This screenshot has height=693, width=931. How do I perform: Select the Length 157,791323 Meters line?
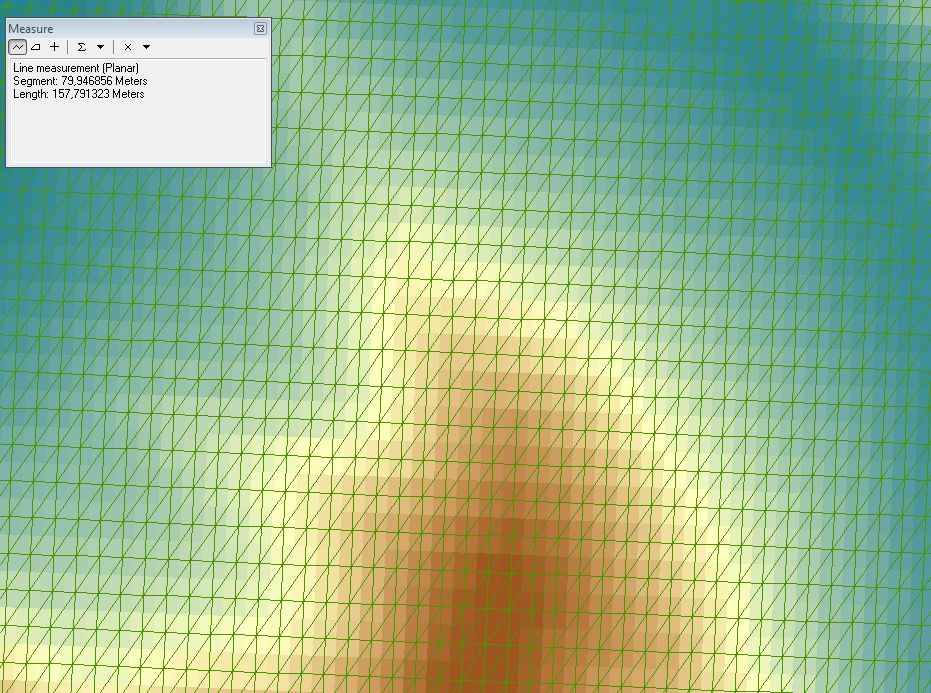79,94
